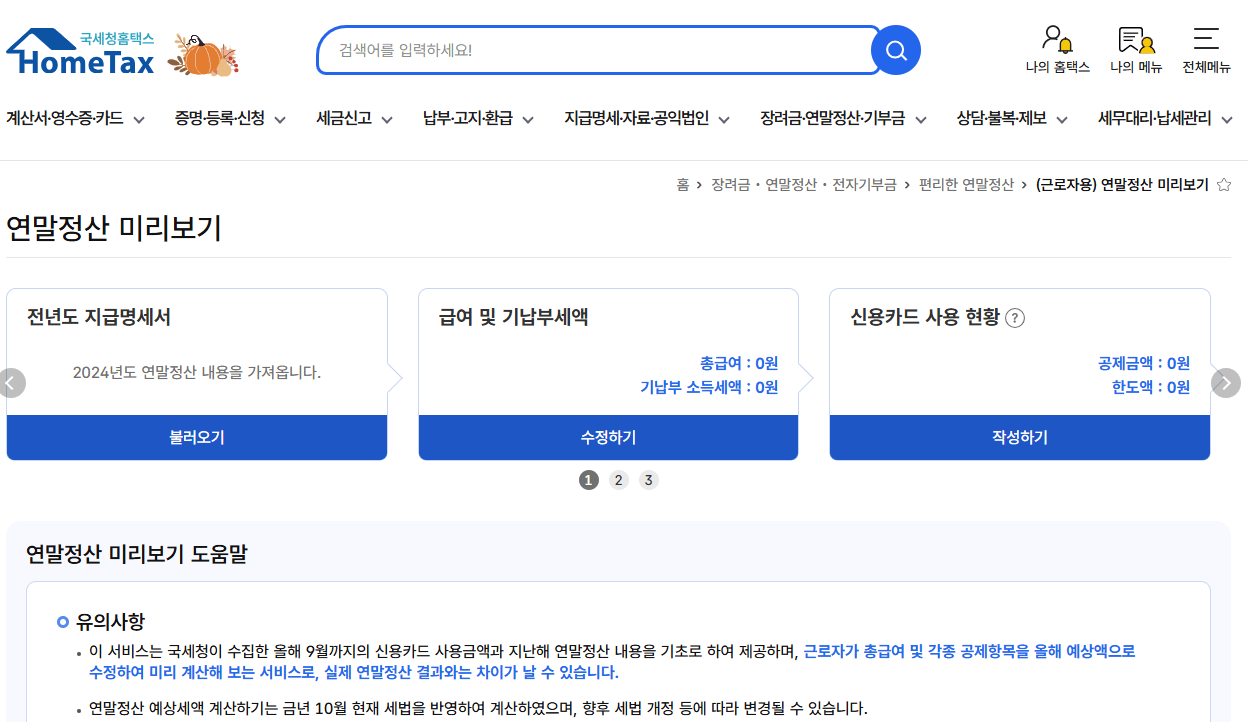The image size is (1248, 722).
Task: Open 장려금·연말정산·기부금 menu
Action: [x=842, y=119]
